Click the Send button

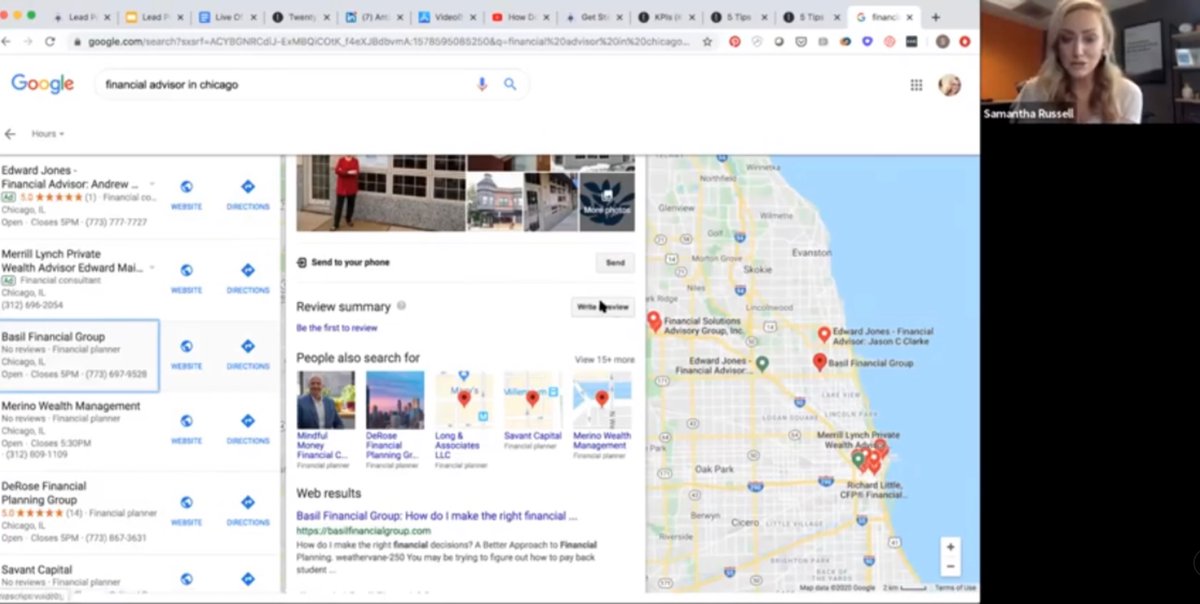tap(615, 262)
